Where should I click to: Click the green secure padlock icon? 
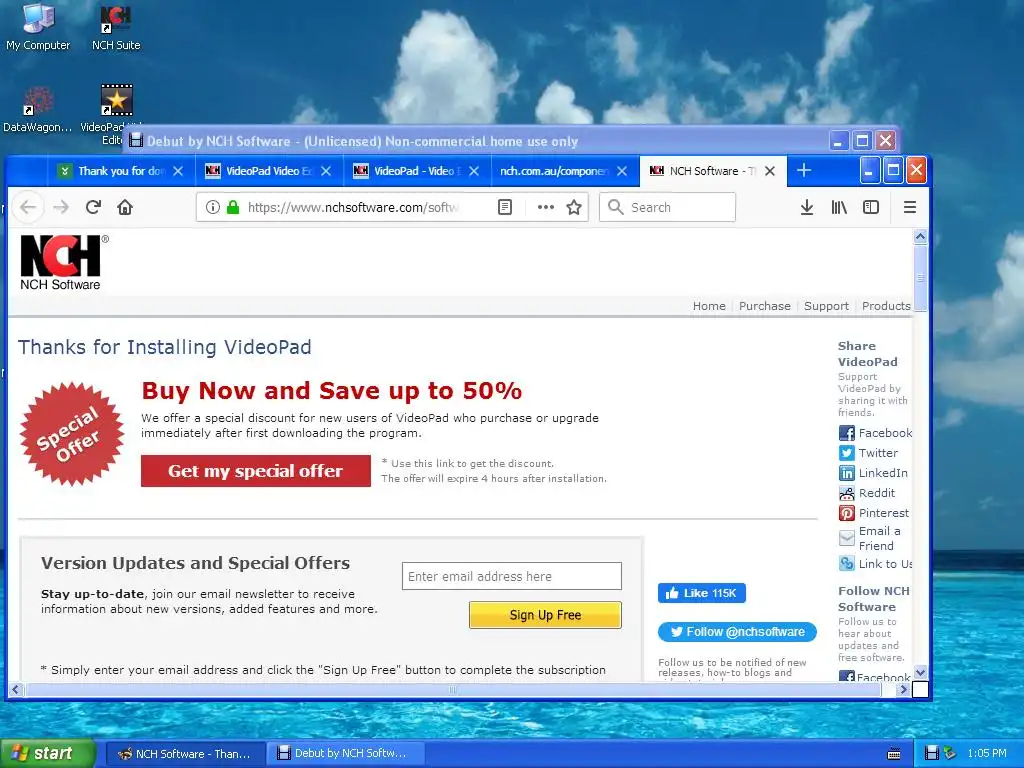(x=232, y=207)
